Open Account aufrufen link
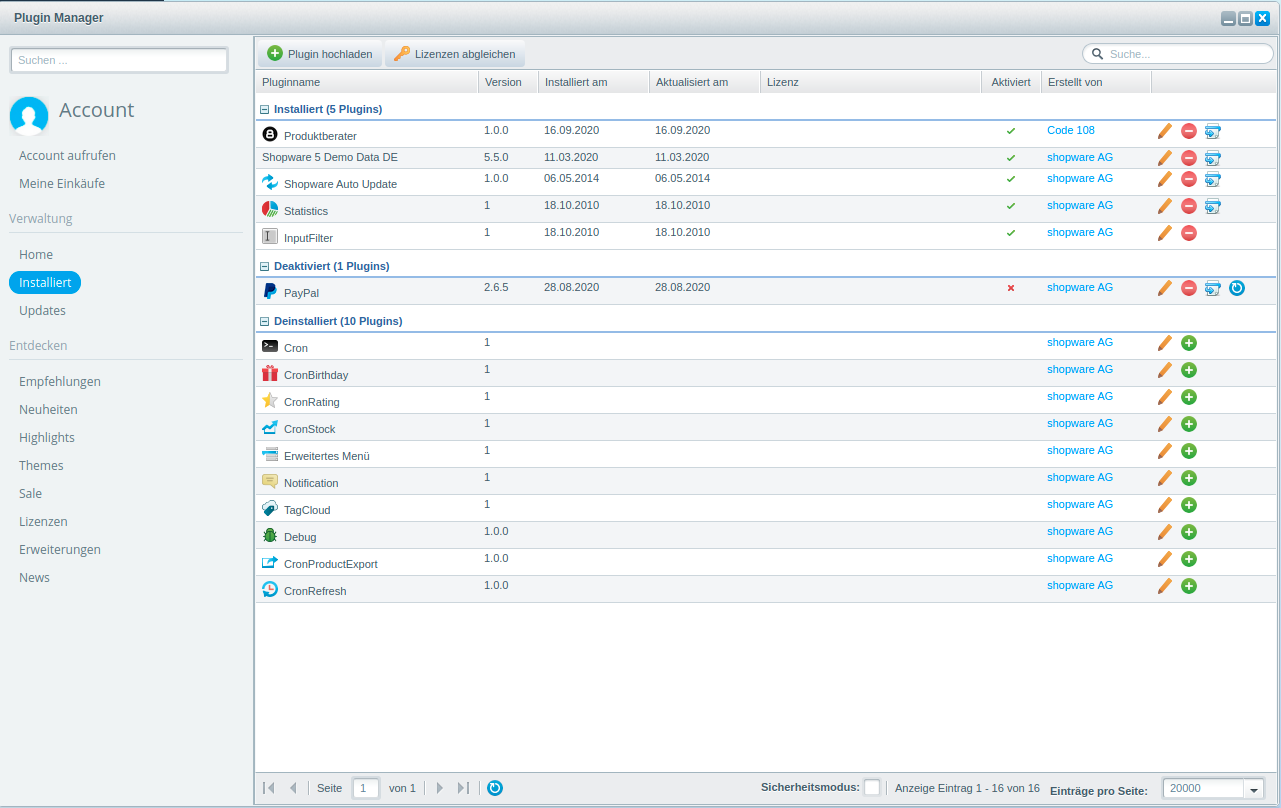 [67, 156]
